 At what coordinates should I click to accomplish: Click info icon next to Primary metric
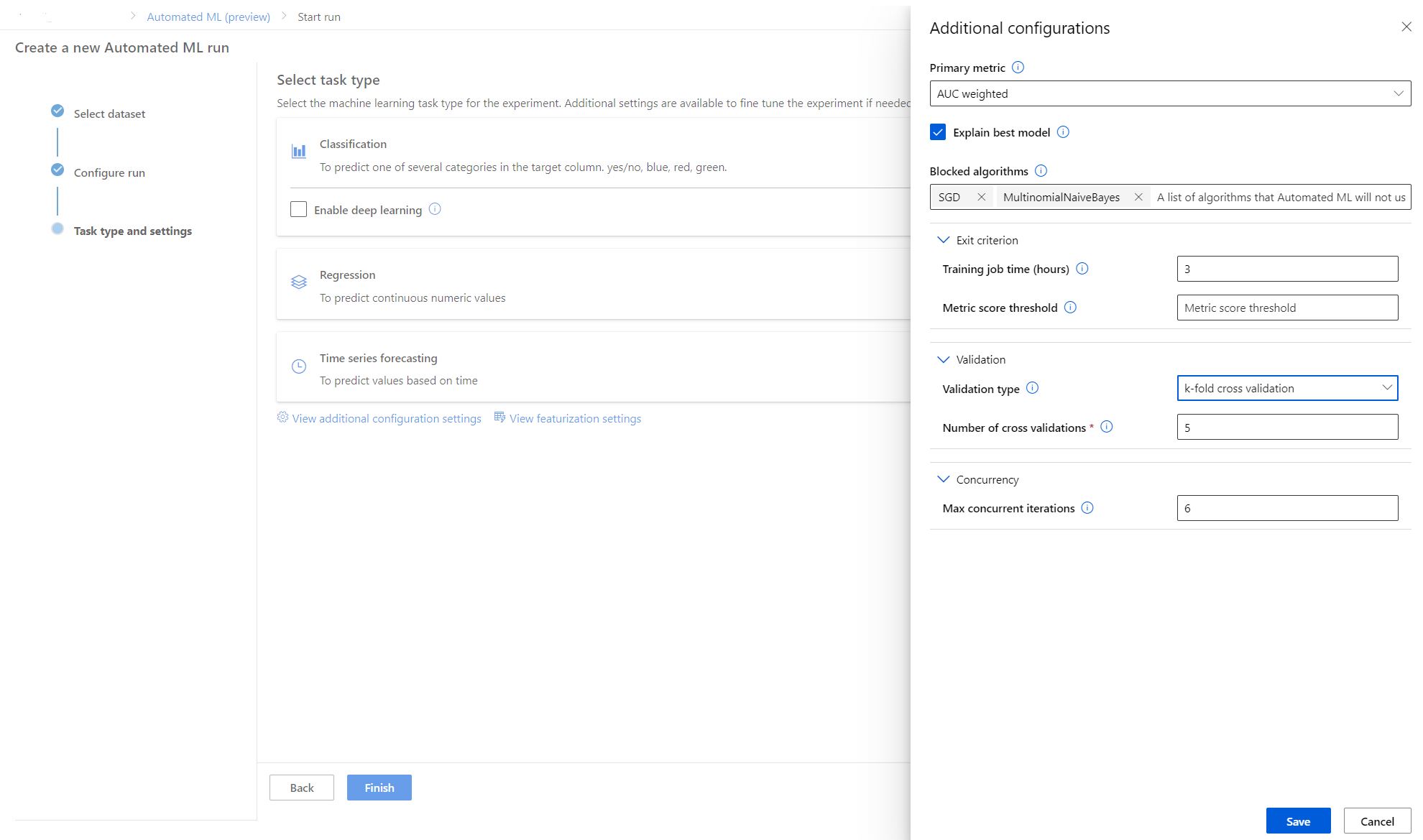click(1018, 68)
